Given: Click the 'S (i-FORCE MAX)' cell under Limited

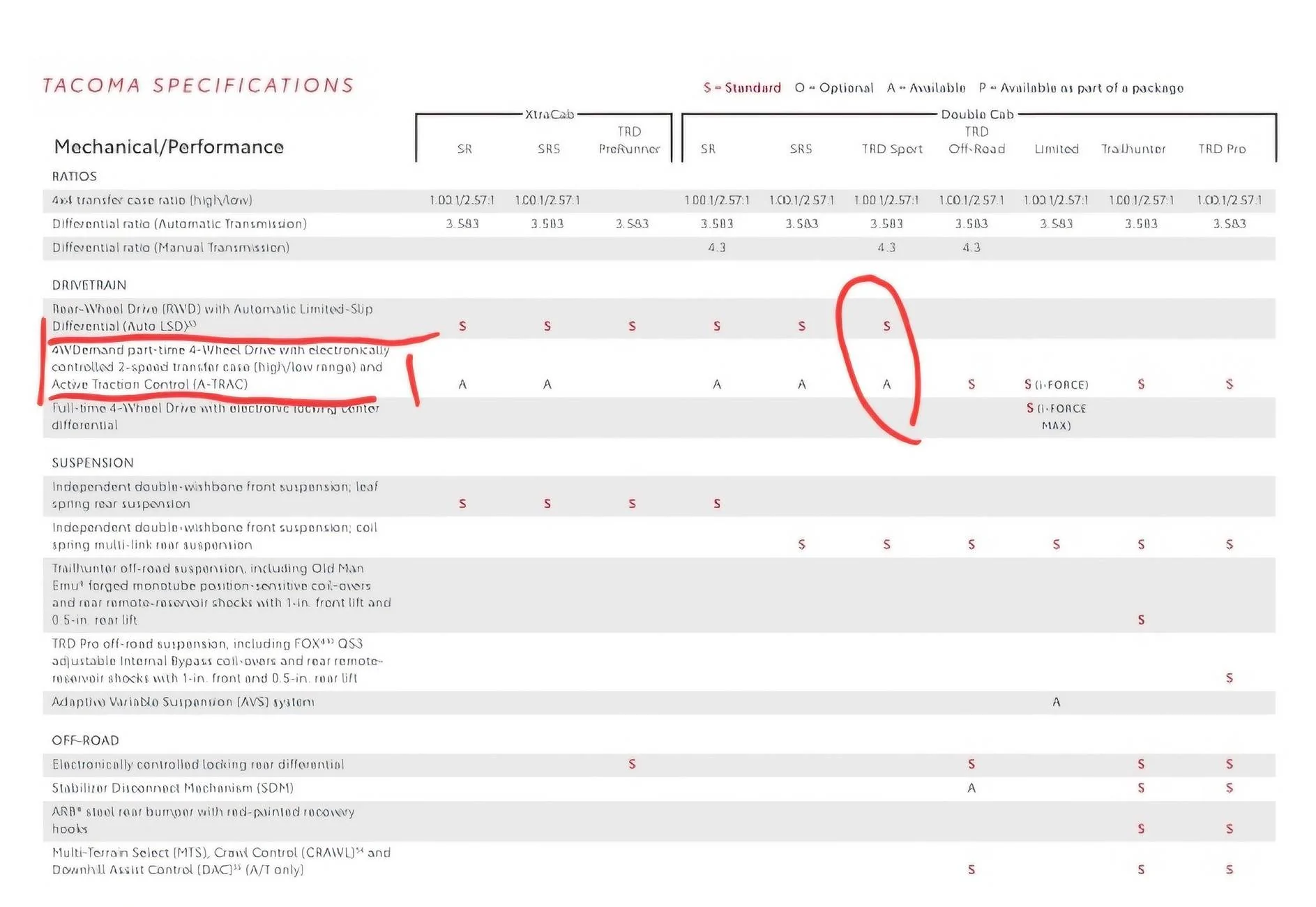Looking at the screenshot, I should [1056, 417].
